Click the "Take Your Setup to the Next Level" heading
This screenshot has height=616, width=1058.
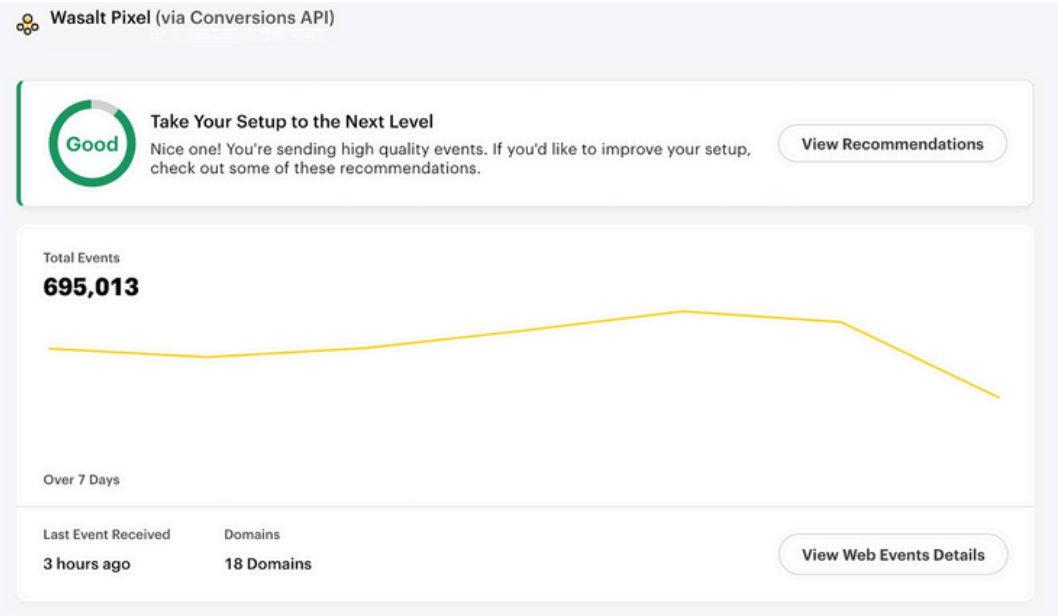pos(292,122)
